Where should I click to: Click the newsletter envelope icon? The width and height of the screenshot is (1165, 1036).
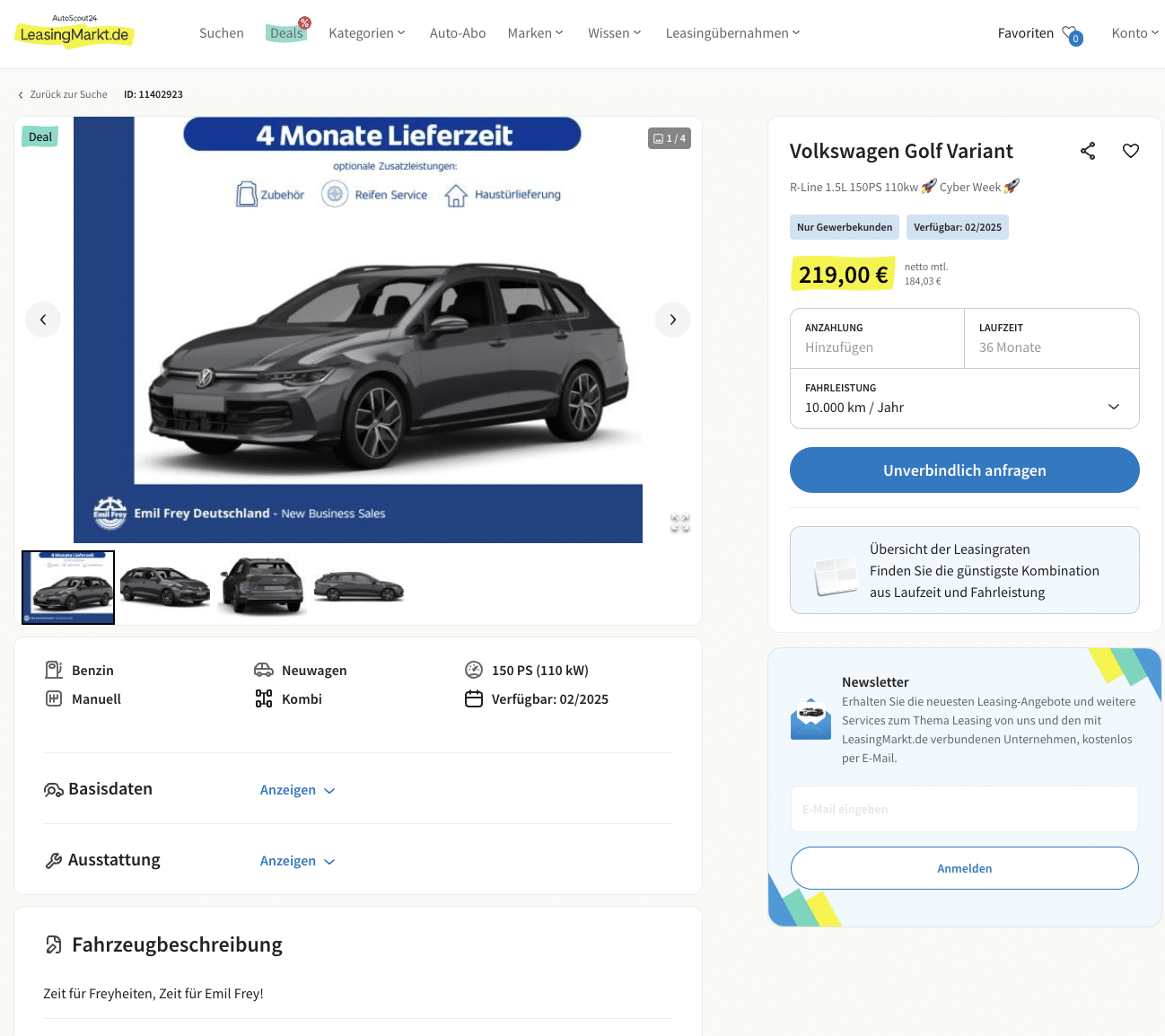coord(811,719)
